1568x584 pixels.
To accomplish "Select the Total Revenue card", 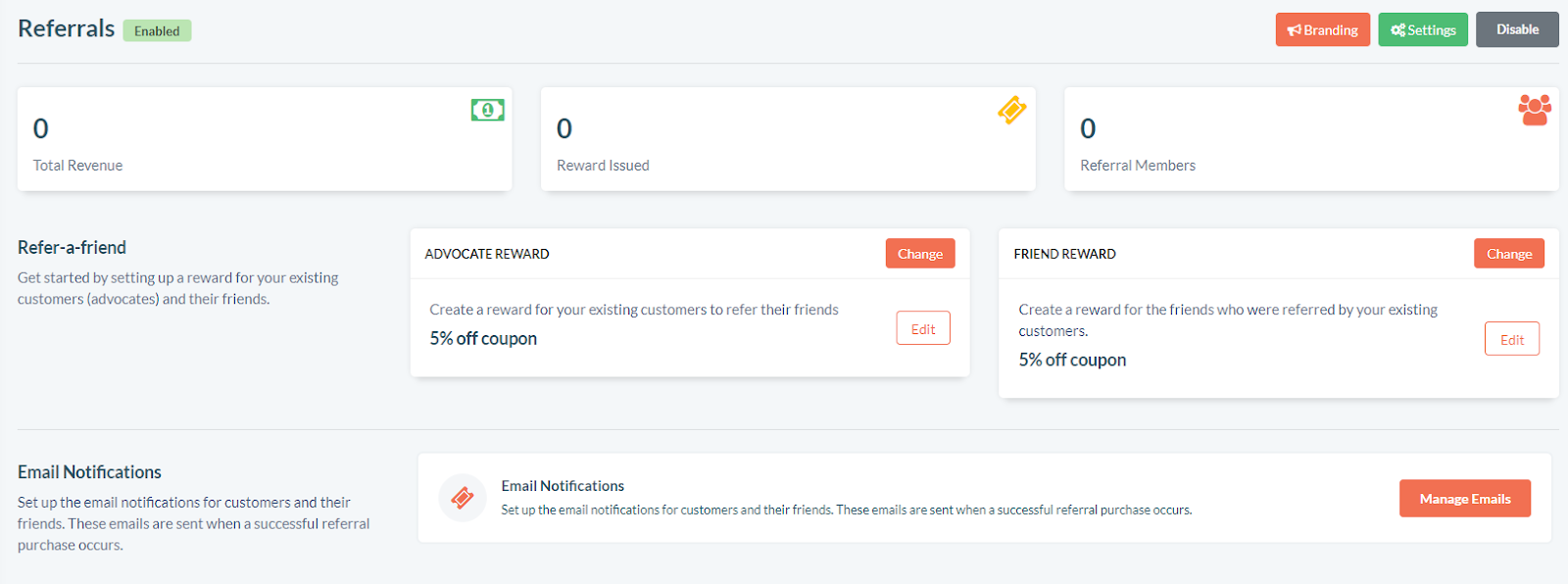I will coord(265,139).
